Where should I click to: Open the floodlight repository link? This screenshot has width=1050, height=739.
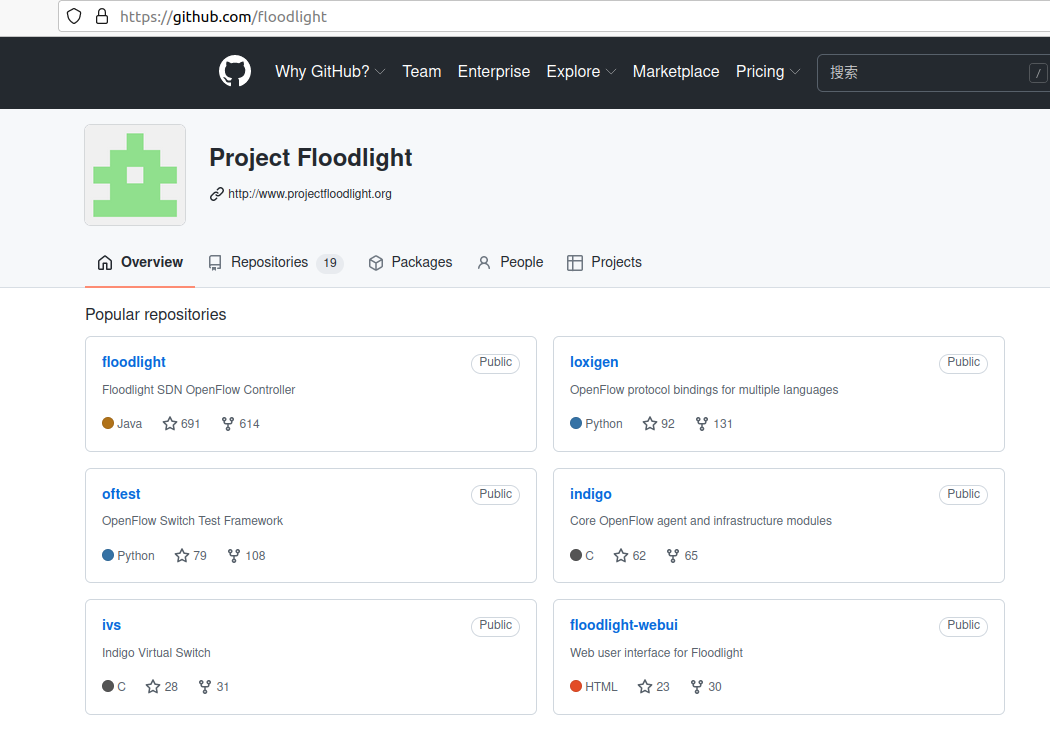click(x=134, y=362)
